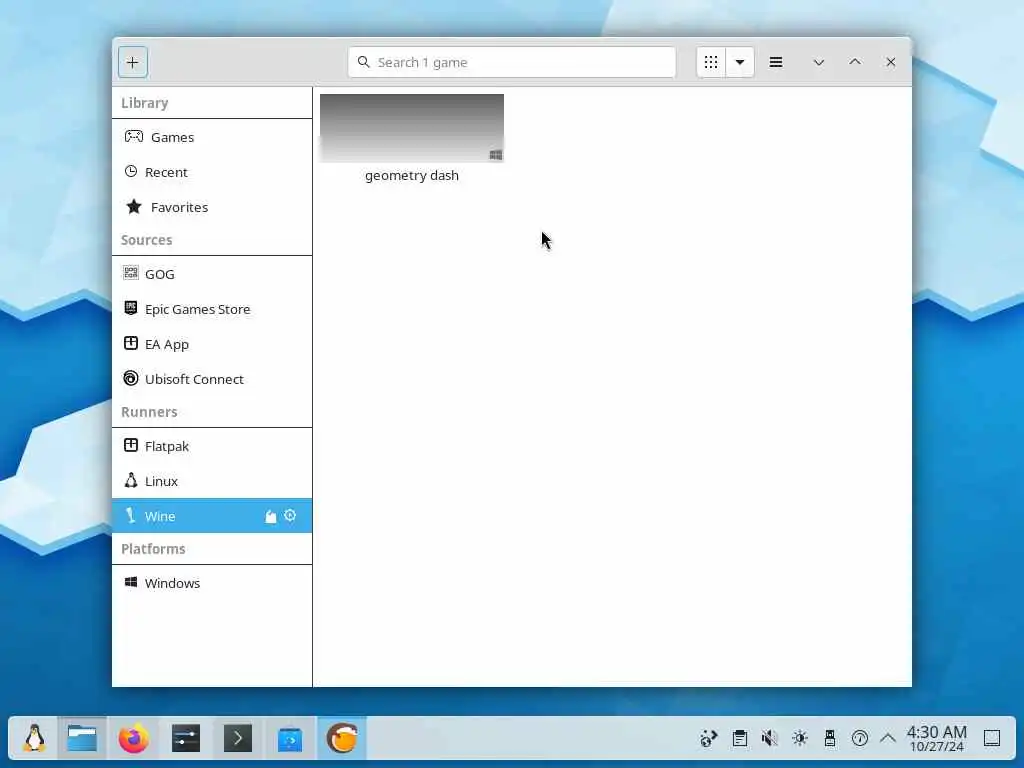
Task: Click the Runners section header
Action: pyautogui.click(x=149, y=412)
